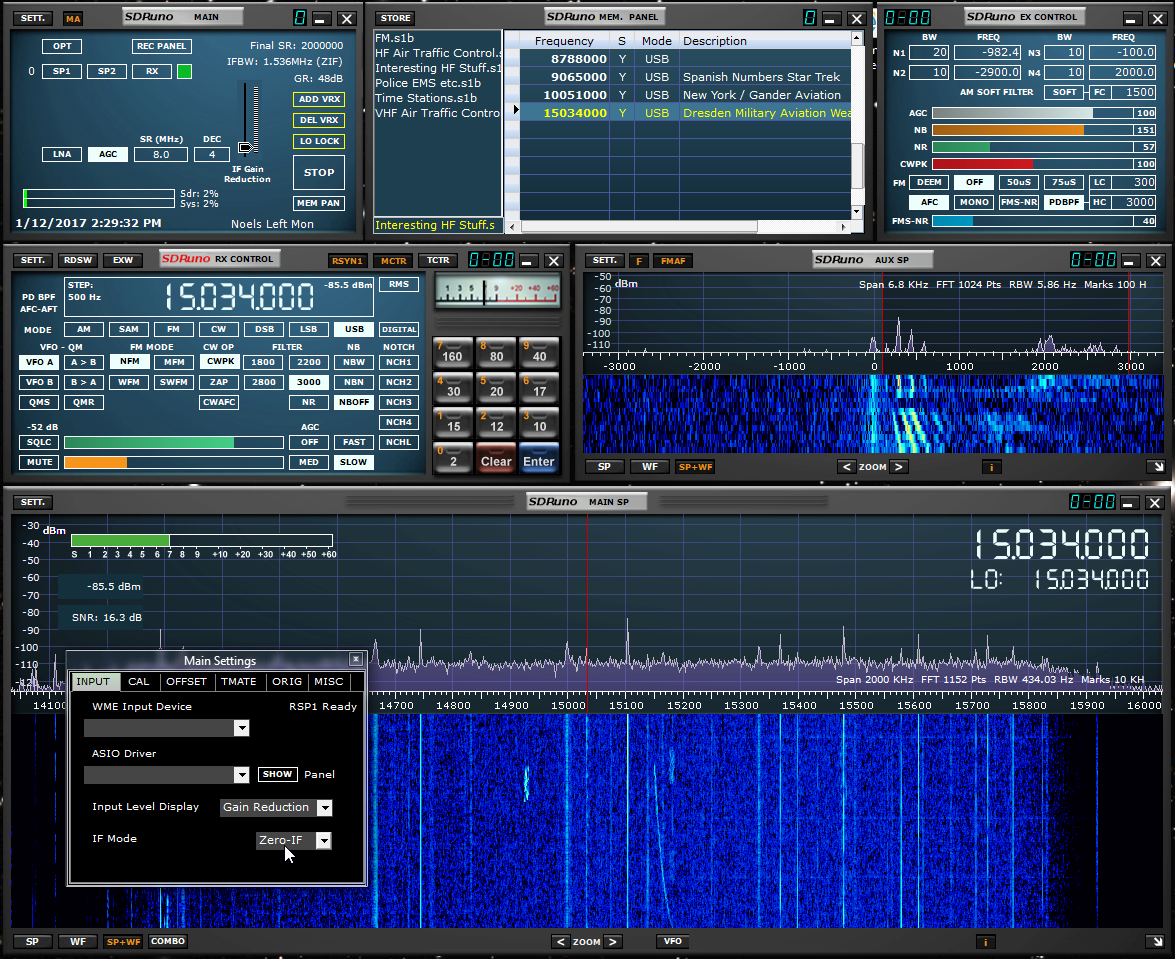Click the STORE button in Memory Panel
Screen dimensions: 1175x959
click(395, 18)
